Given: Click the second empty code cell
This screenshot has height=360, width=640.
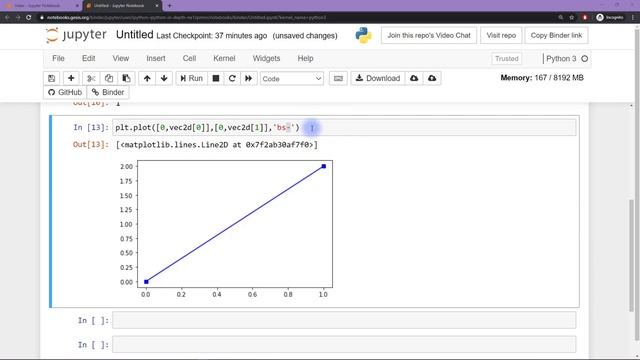Looking at the screenshot, I should point(344,344).
